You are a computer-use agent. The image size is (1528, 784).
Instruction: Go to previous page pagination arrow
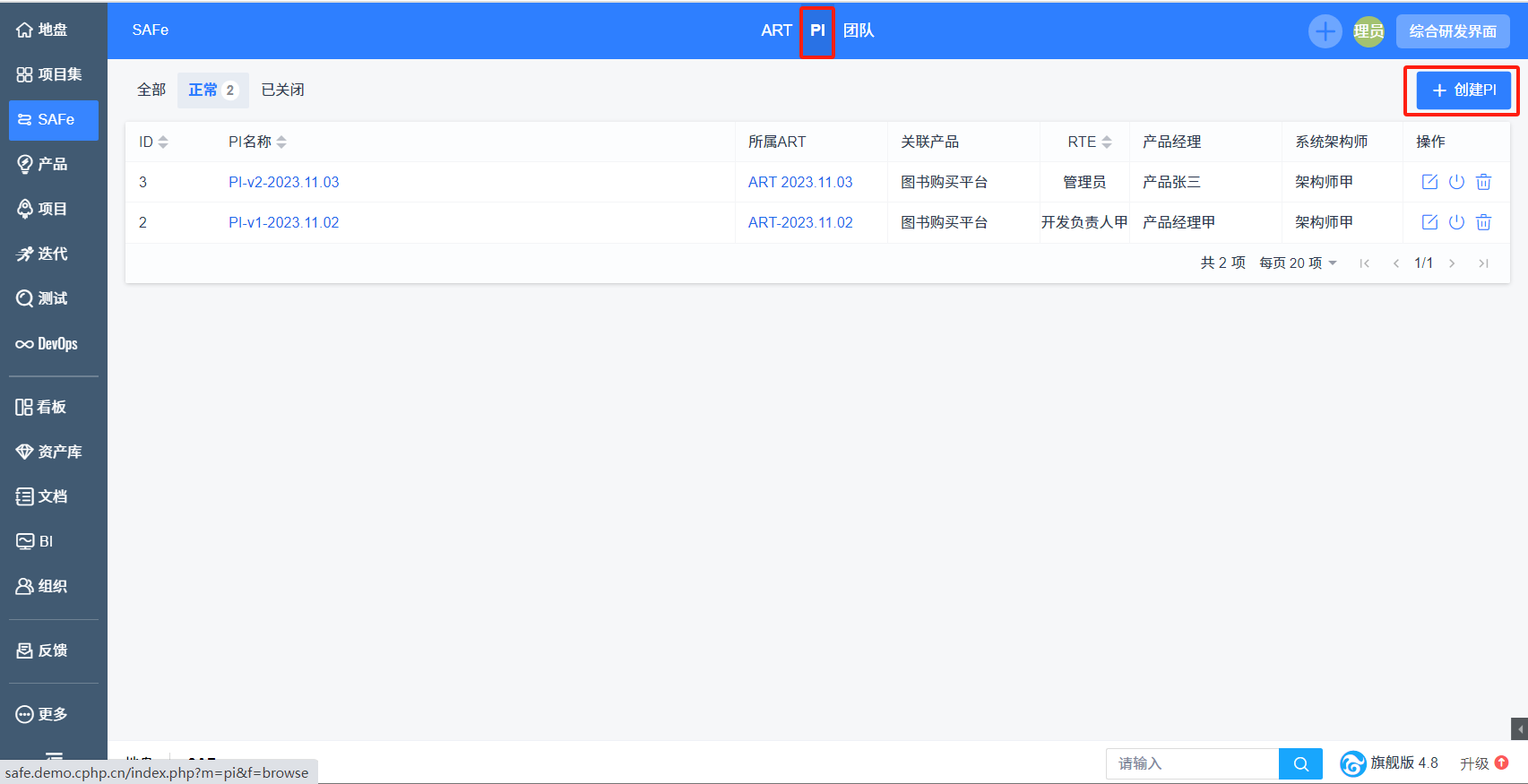point(1395,263)
